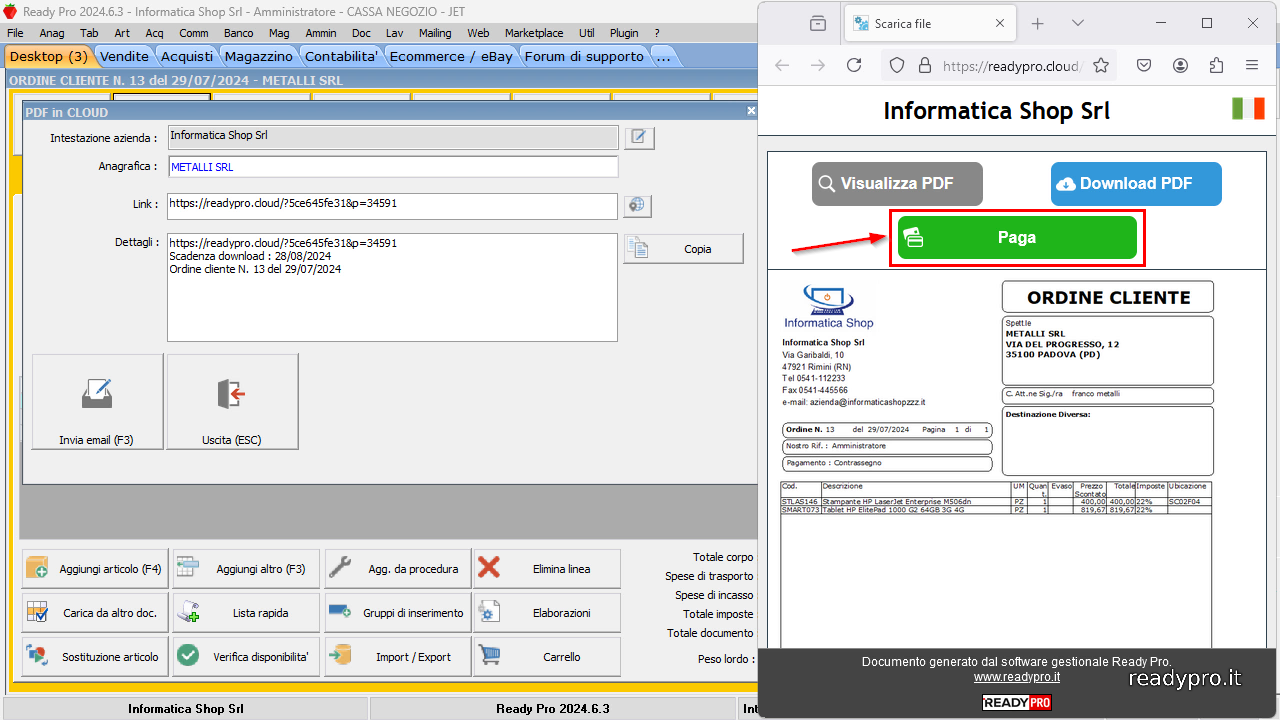Click Uscita (ESC) button
Viewport: 1280px width, 720px height.
click(x=232, y=401)
